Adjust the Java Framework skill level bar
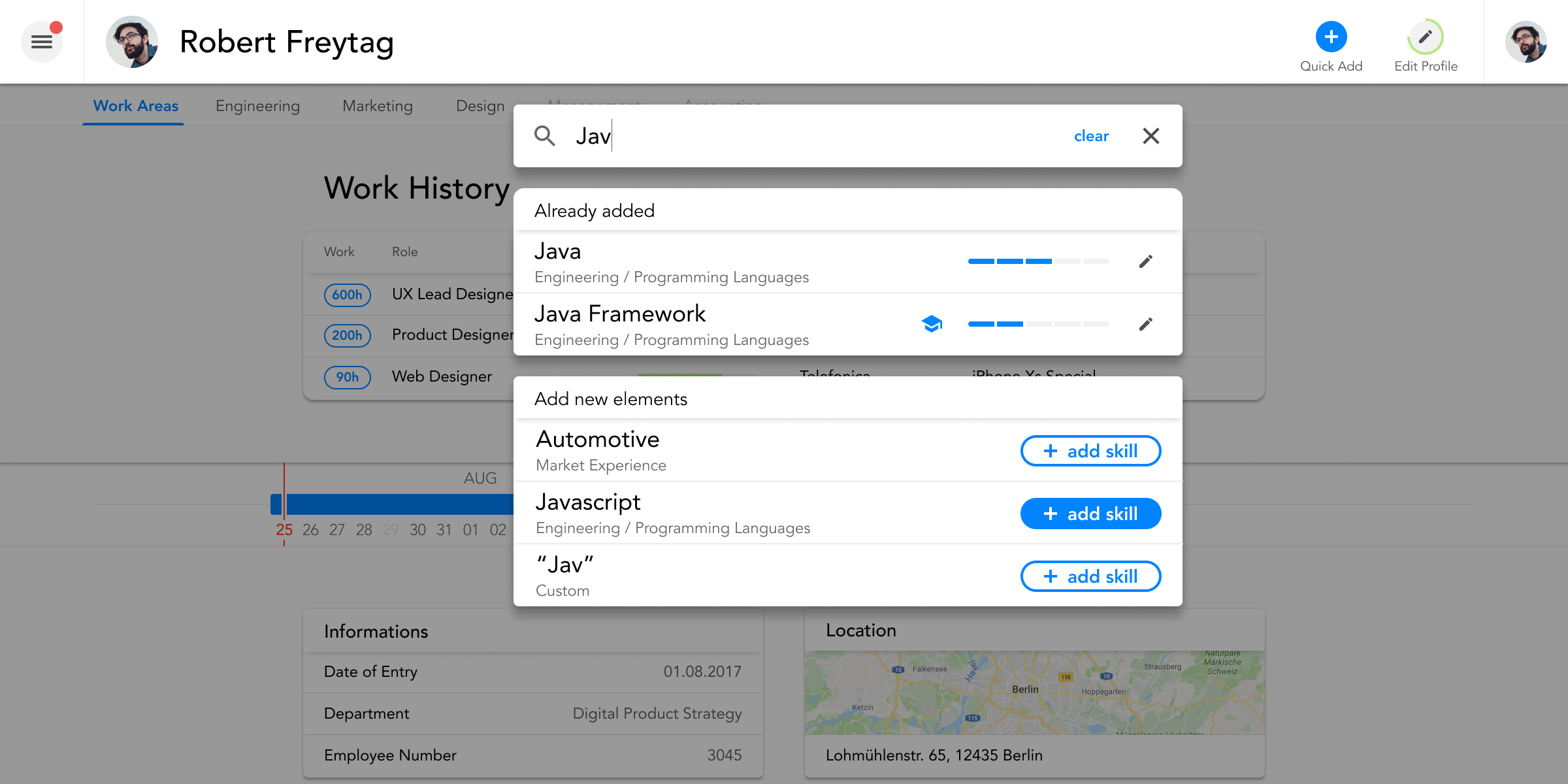 pyautogui.click(x=1038, y=324)
